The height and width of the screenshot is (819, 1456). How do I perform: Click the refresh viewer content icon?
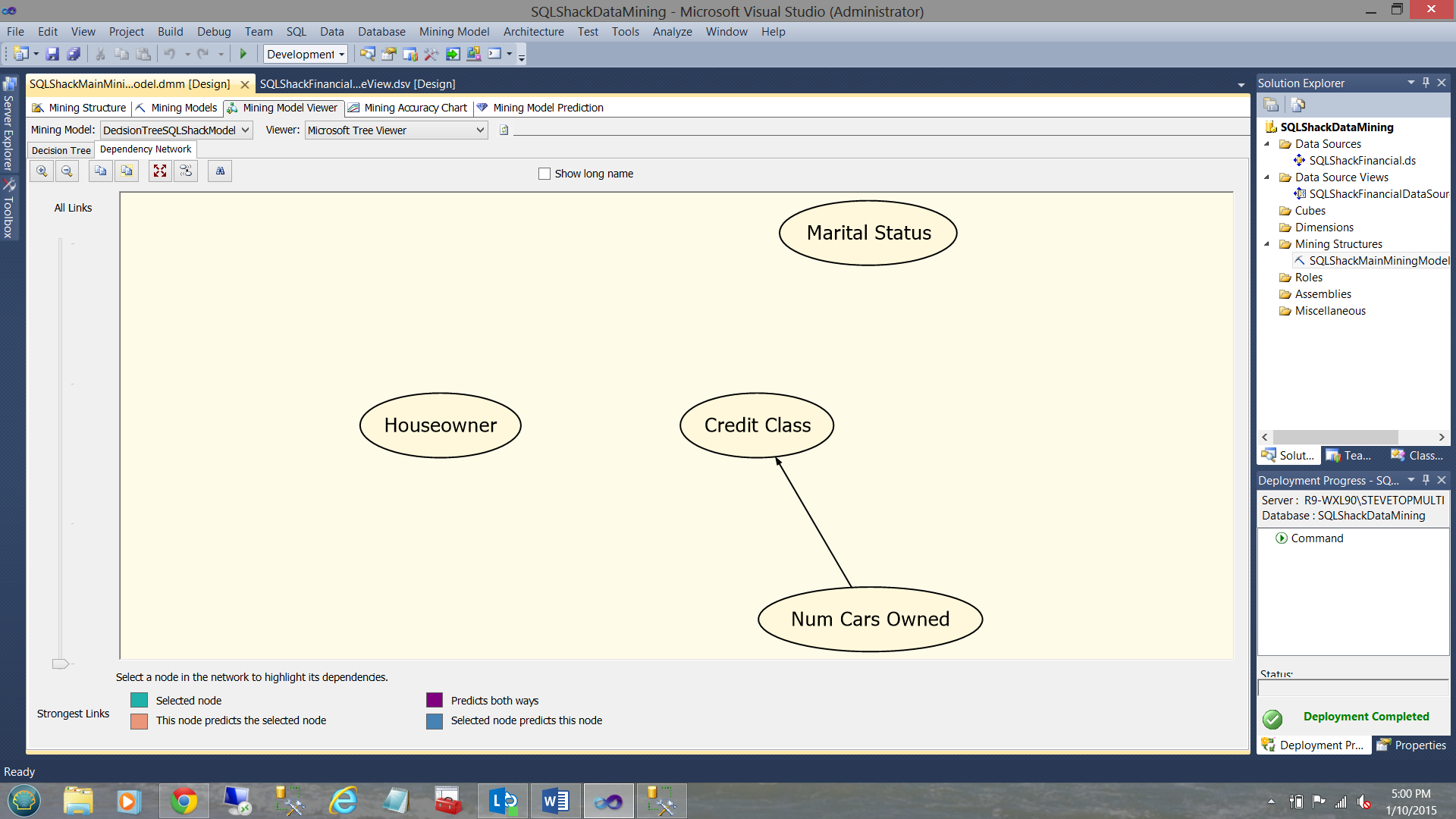click(x=504, y=130)
